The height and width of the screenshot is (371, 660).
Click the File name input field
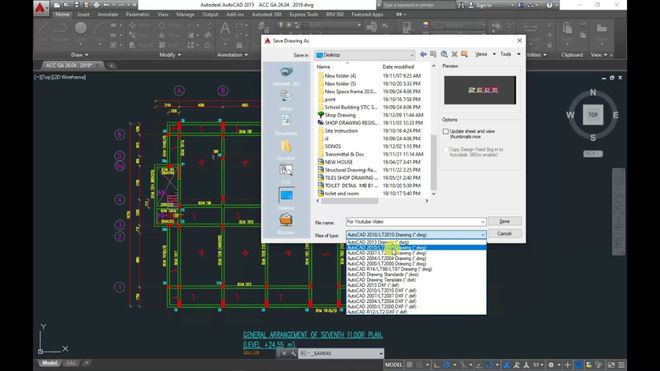(x=416, y=222)
